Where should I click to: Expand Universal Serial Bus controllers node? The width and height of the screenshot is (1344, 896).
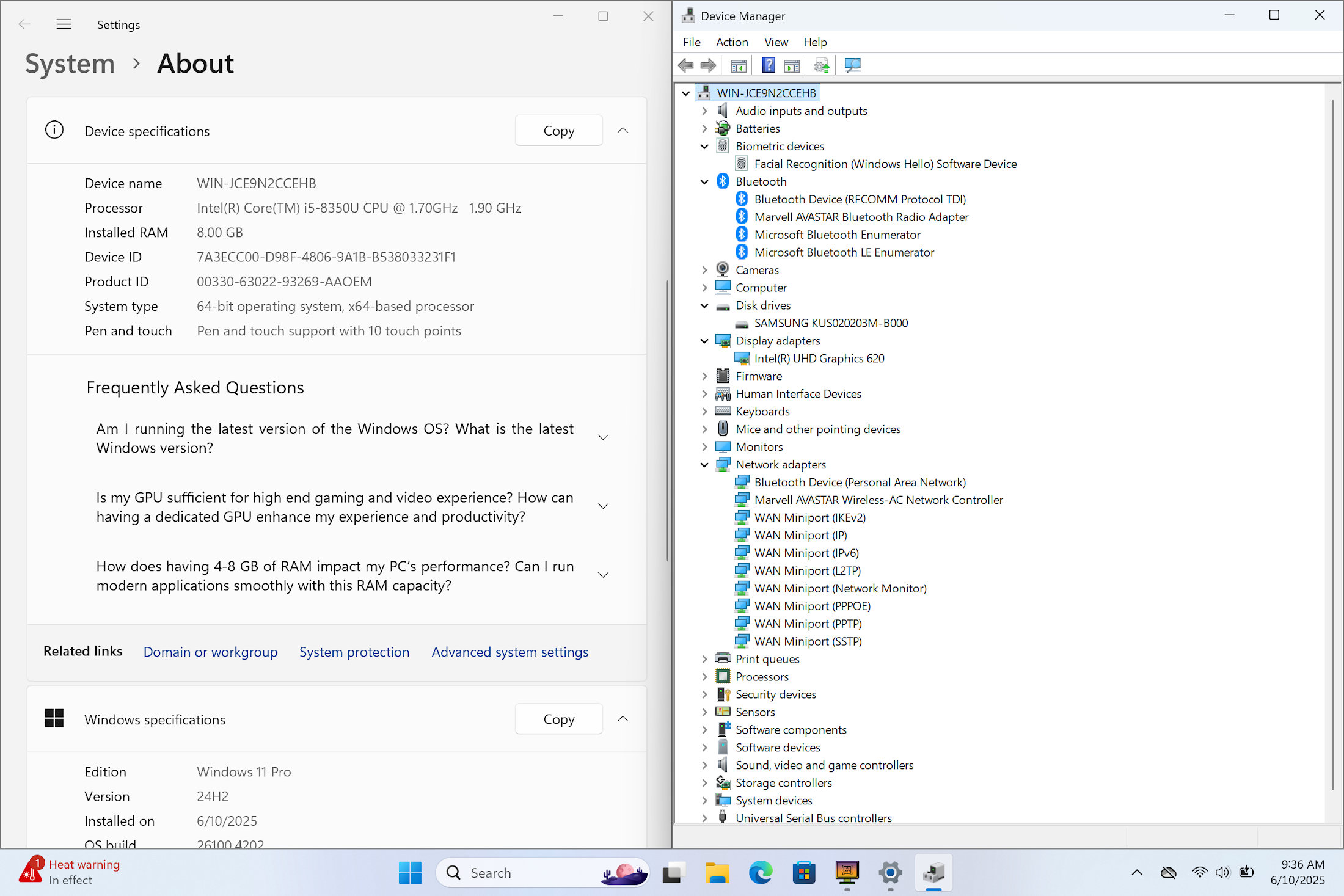[x=704, y=818]
